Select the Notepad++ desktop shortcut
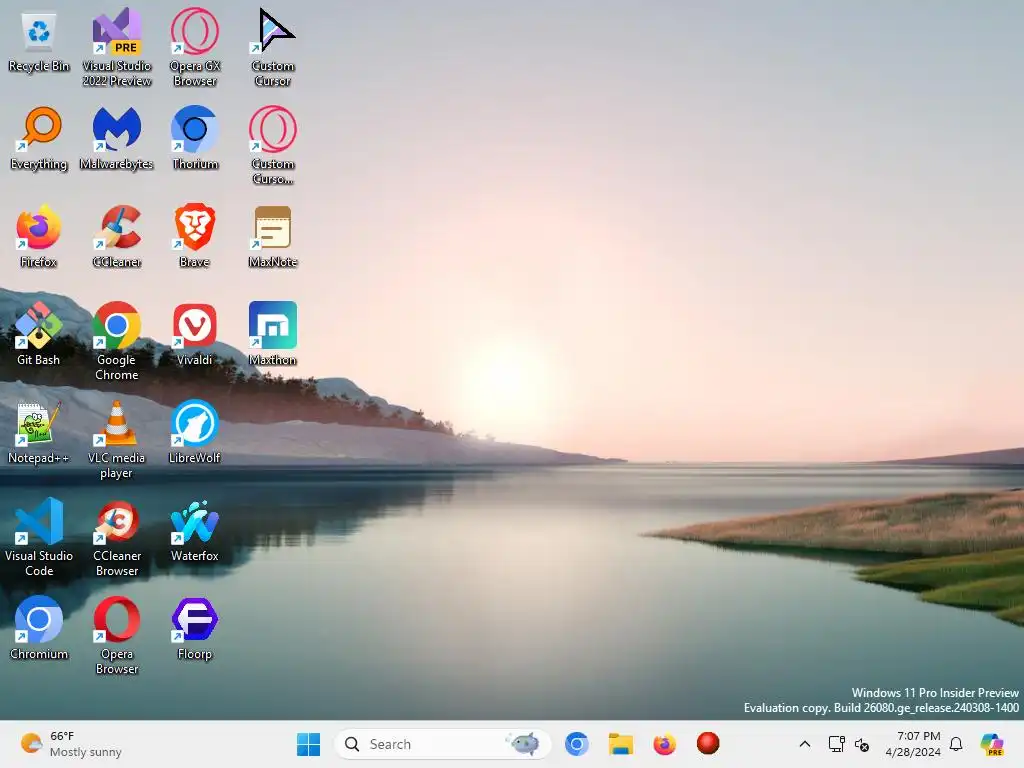 [39, 432]
